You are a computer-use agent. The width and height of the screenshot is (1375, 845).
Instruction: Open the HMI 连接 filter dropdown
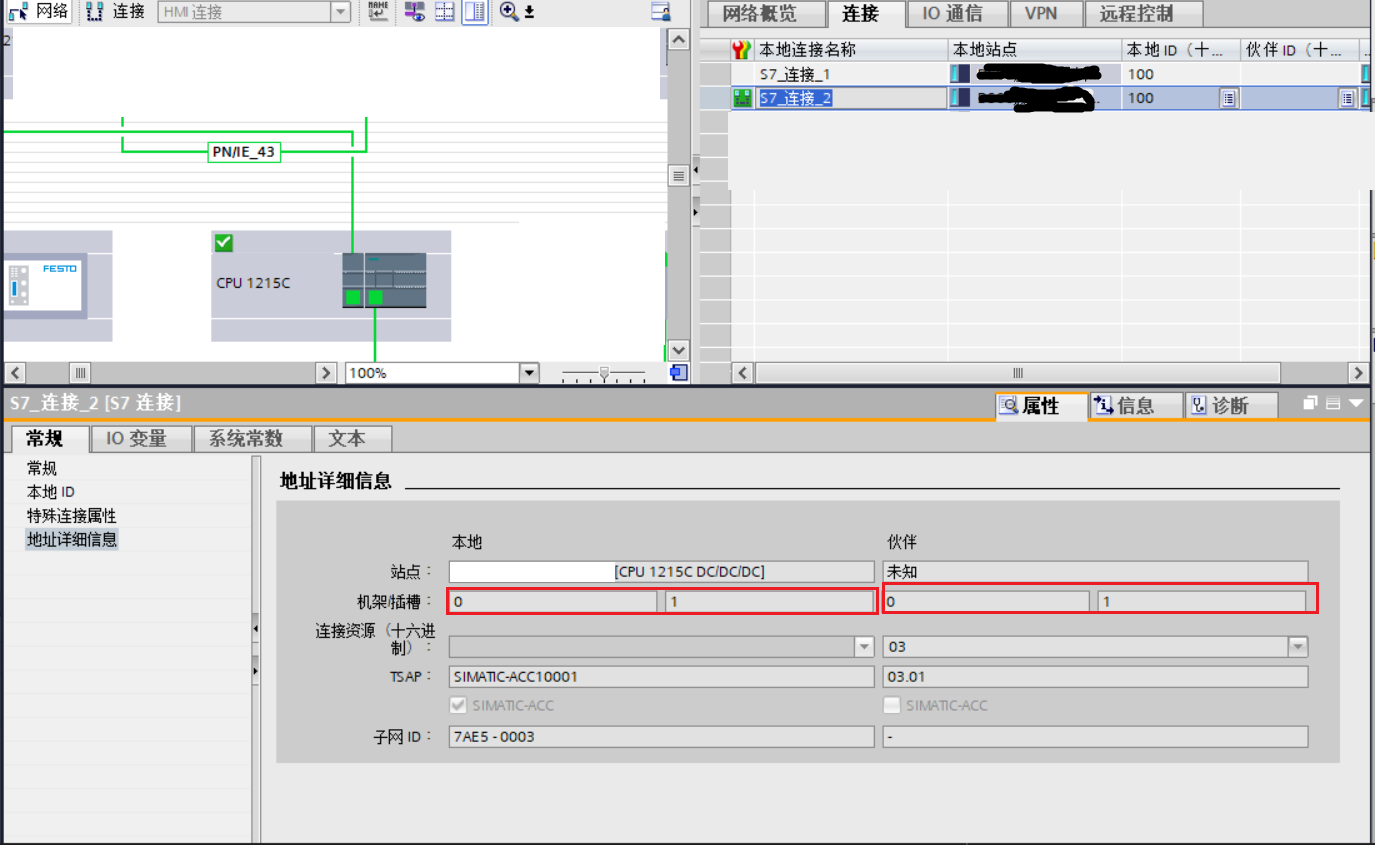click(341, 13)
